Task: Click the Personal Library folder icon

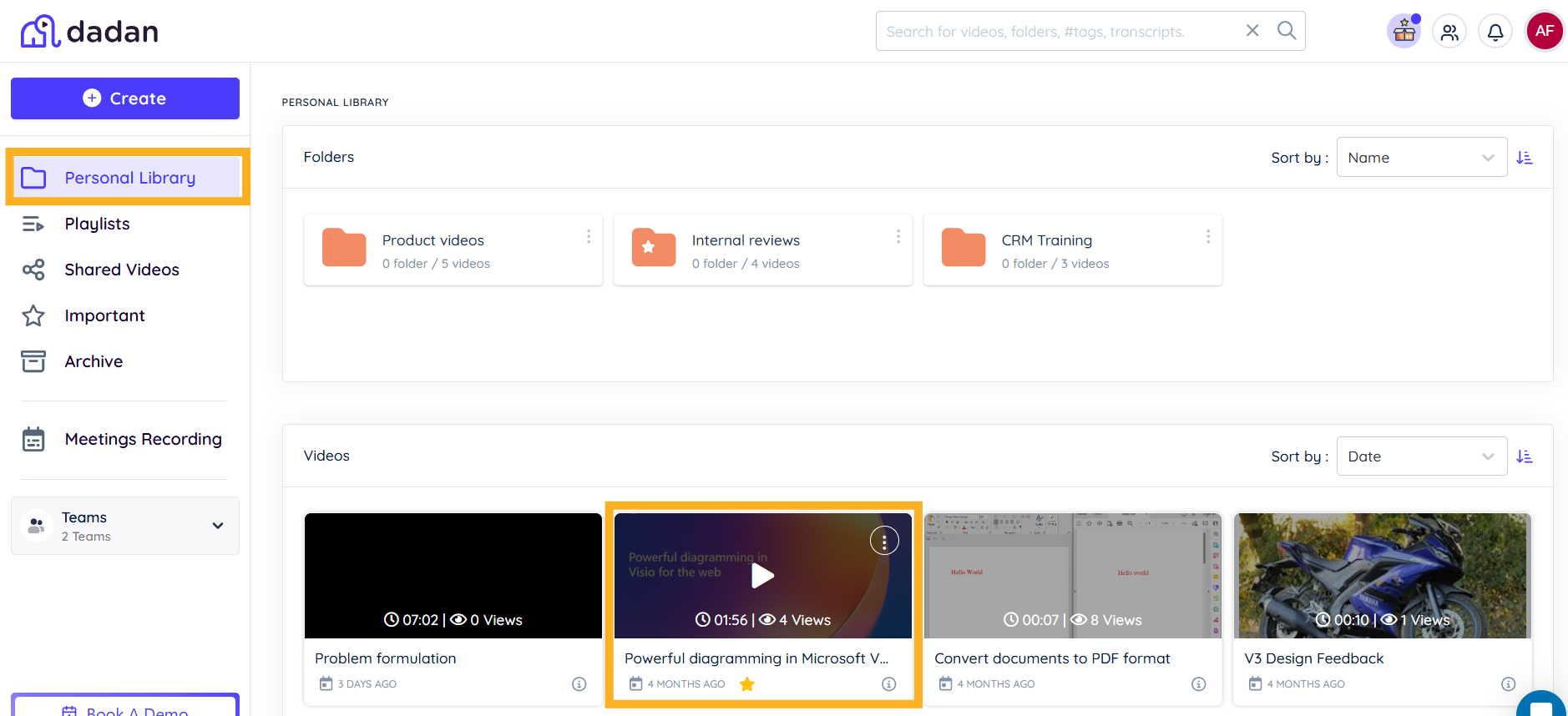Action: (33, 178)
